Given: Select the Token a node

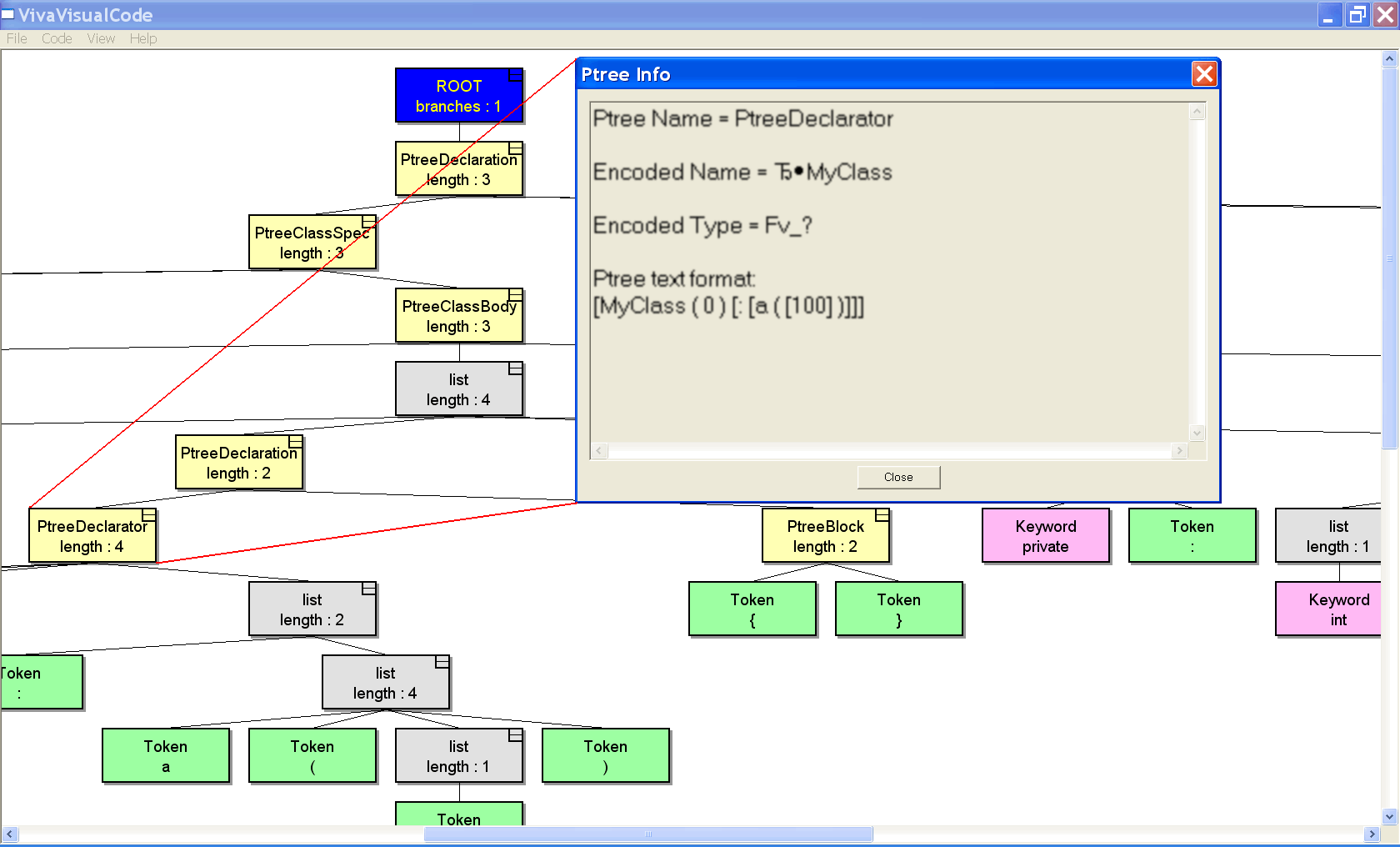Looking at the screenshot, I should pyautogui.click(x=166, y=756).
